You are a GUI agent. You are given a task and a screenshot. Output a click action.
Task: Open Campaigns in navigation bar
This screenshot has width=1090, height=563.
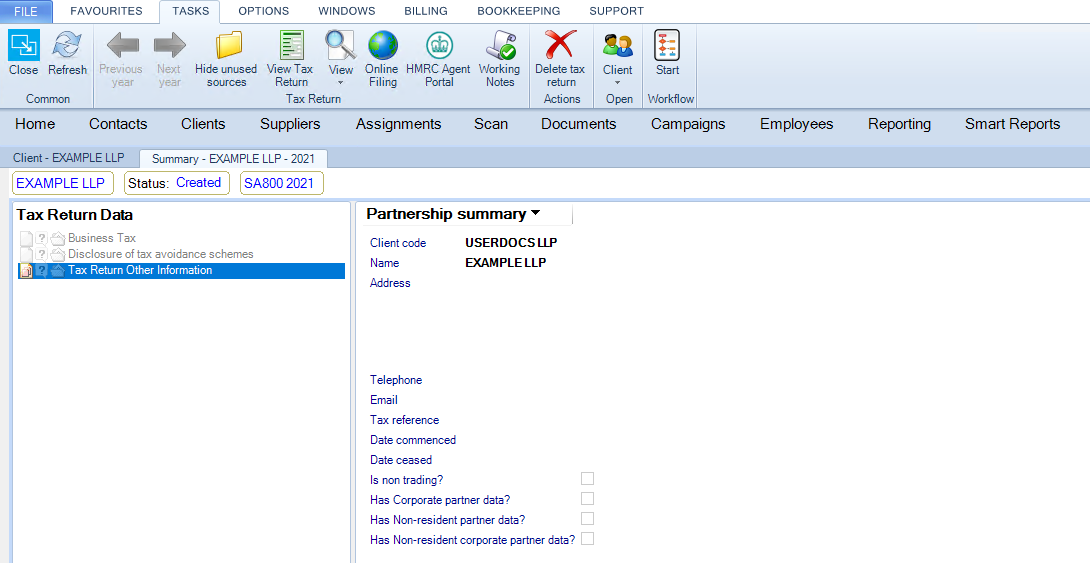[x=688, y=124]
